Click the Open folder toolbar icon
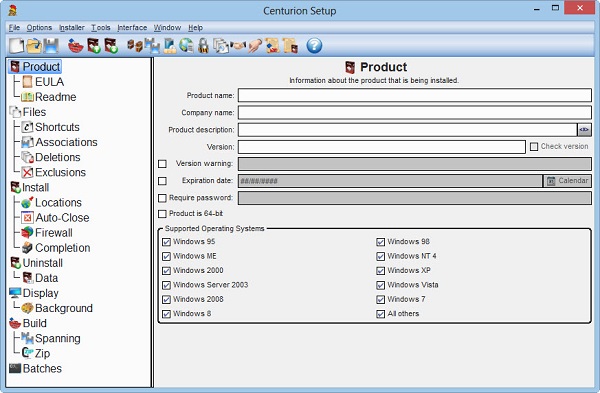 point(34,46)
